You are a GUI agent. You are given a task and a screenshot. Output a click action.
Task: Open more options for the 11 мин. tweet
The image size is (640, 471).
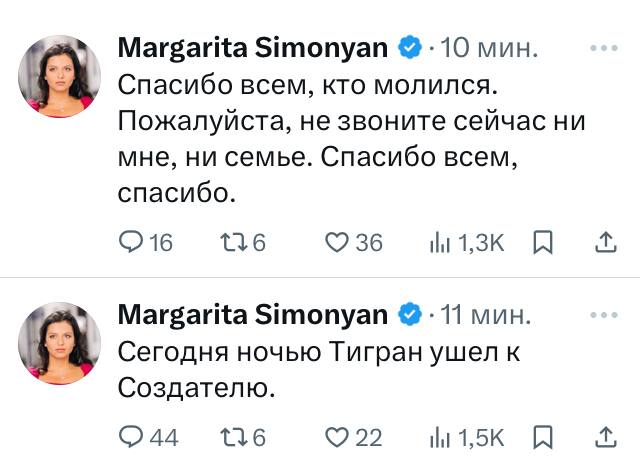click(x=605, y=315)
